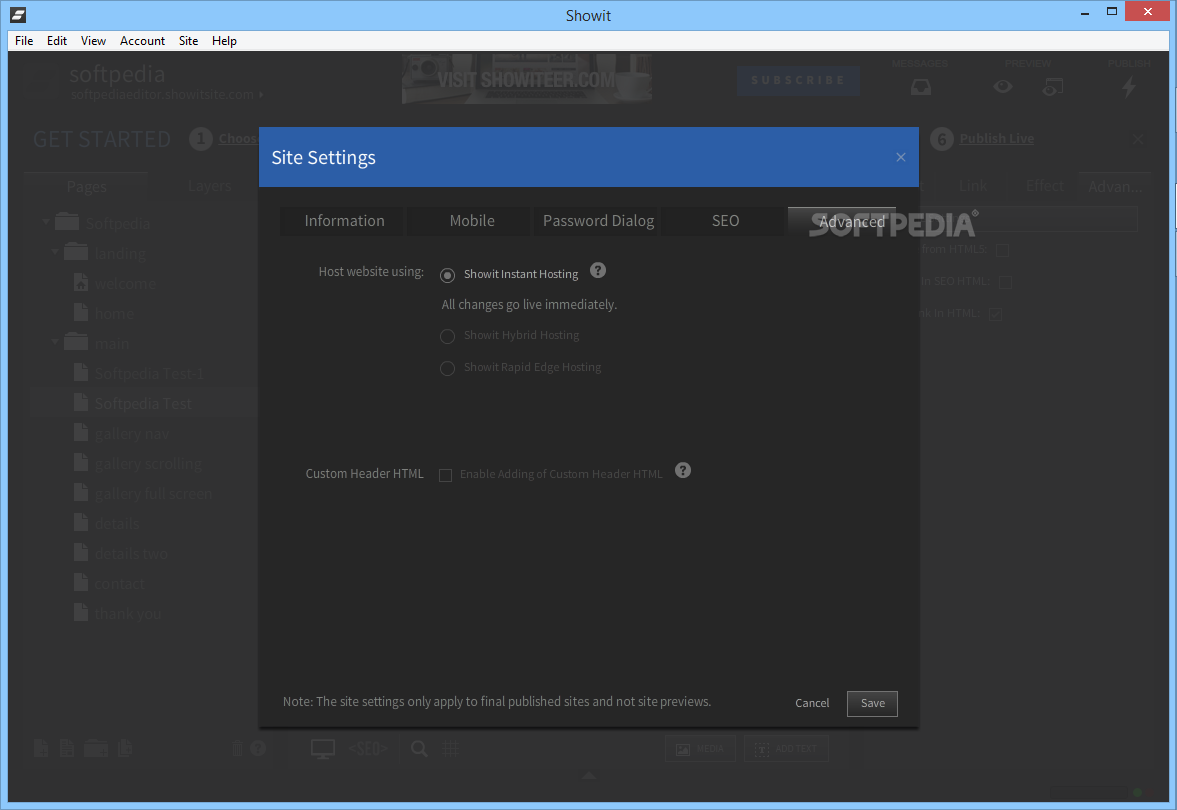The width and height of the screenshot is (1177, 810).
Task: Open the File menu
Action: click(24, 41)
